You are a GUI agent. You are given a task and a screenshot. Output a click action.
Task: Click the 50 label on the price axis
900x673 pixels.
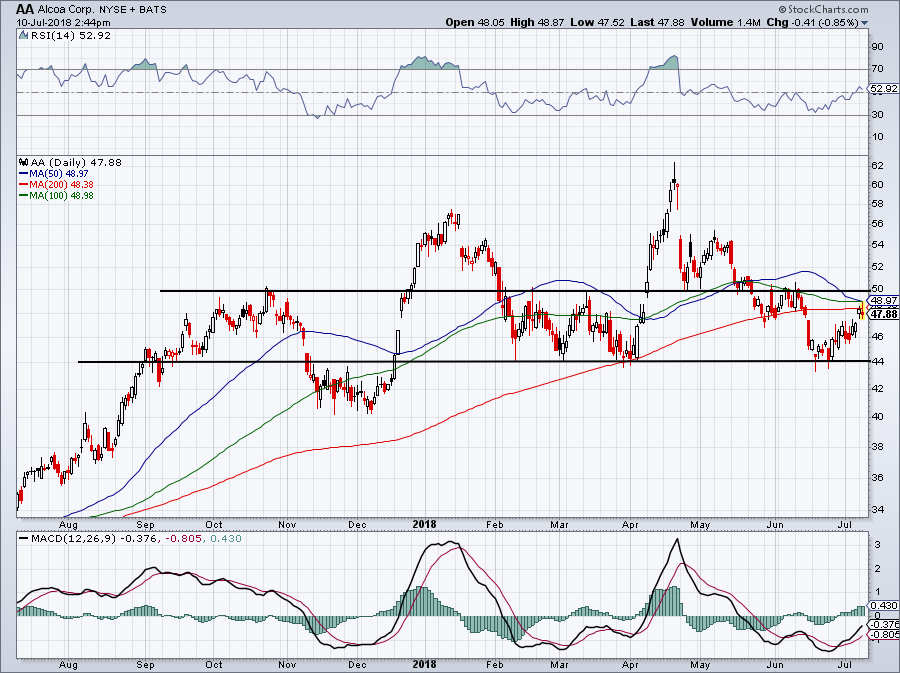click(878, 289)
